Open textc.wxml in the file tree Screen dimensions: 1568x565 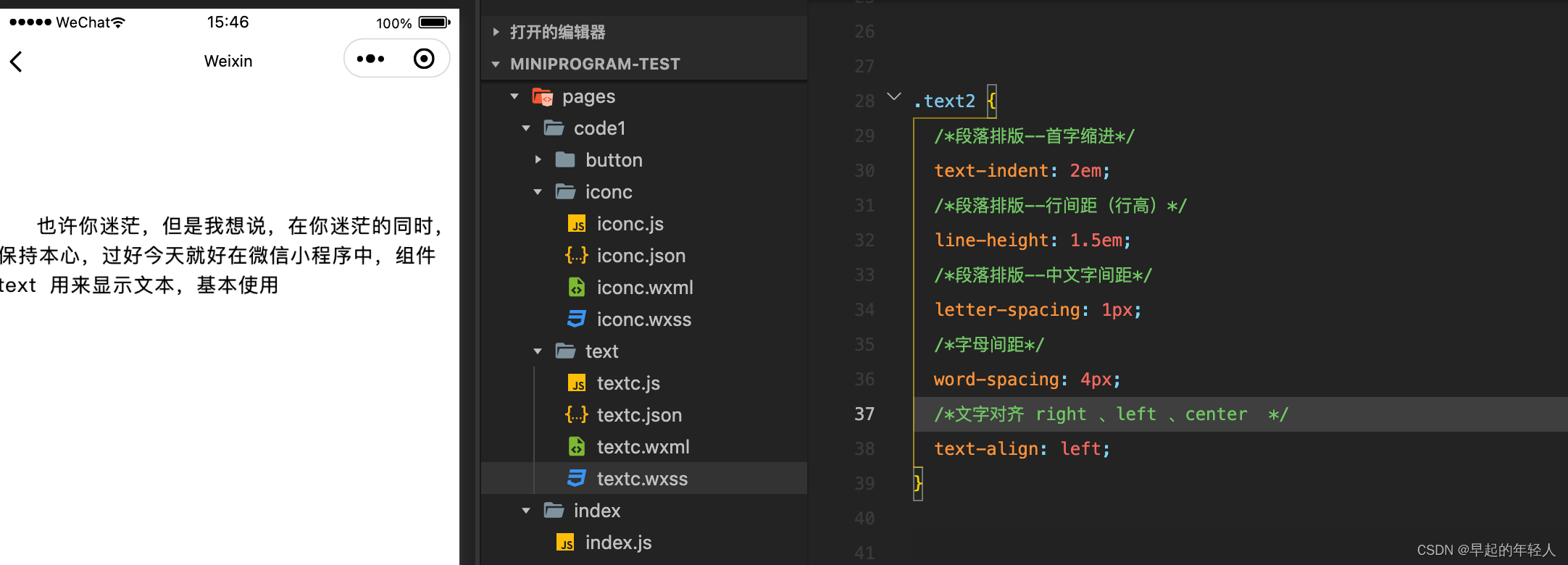click(x=643, y=447)
